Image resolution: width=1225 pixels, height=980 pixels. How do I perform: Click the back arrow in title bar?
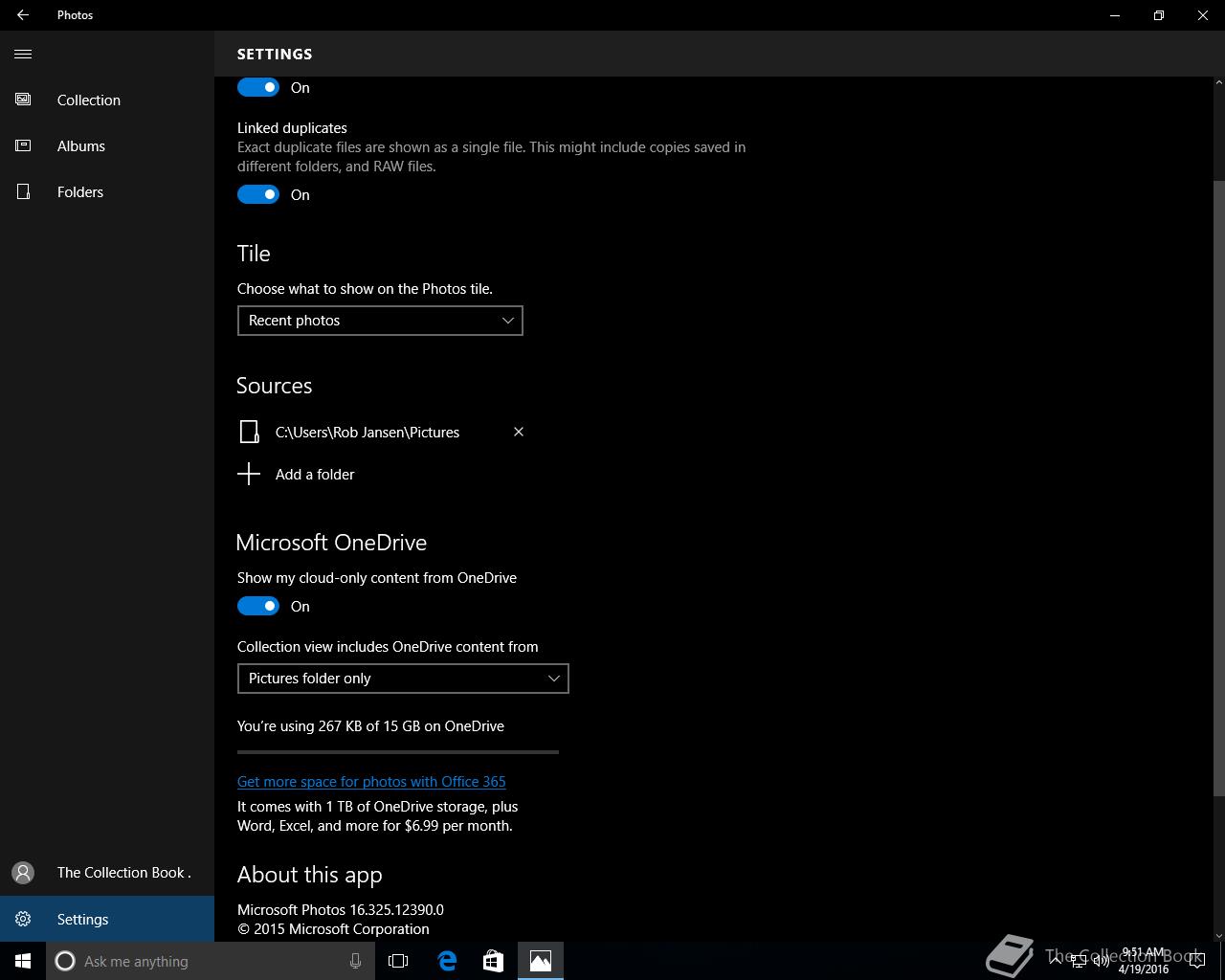pyautogui.click(x=23, y=15)
